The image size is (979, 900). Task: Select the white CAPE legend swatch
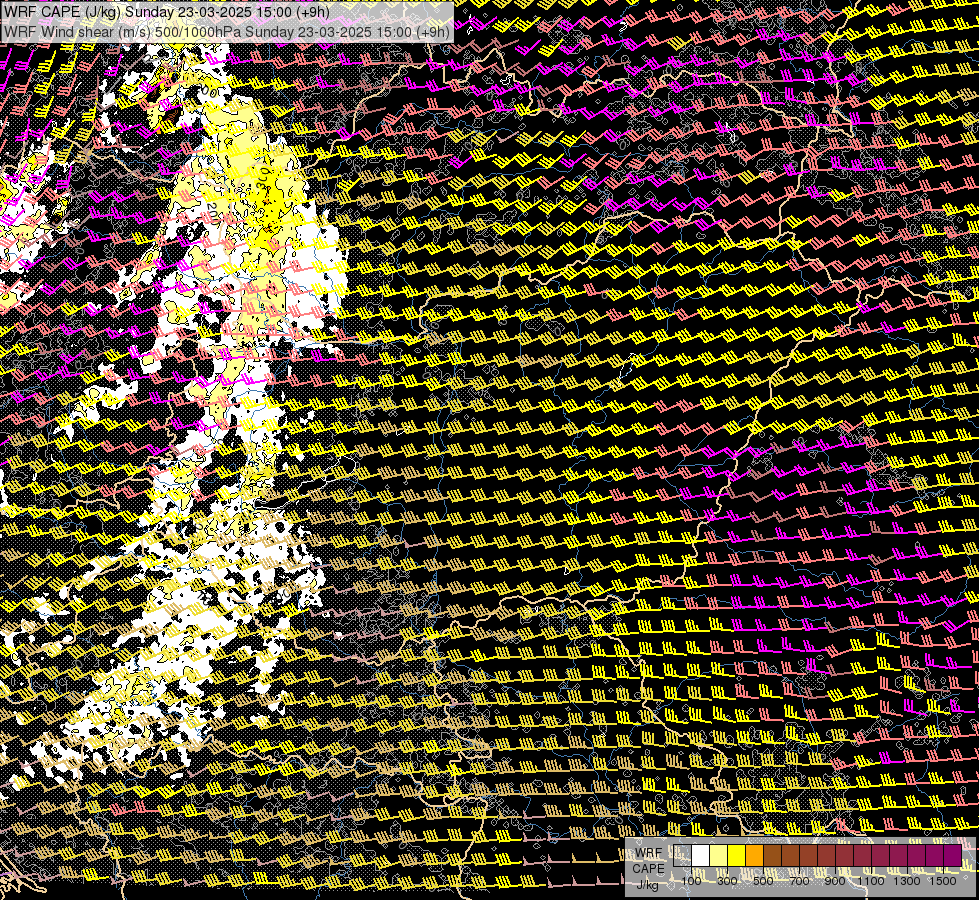701,855
